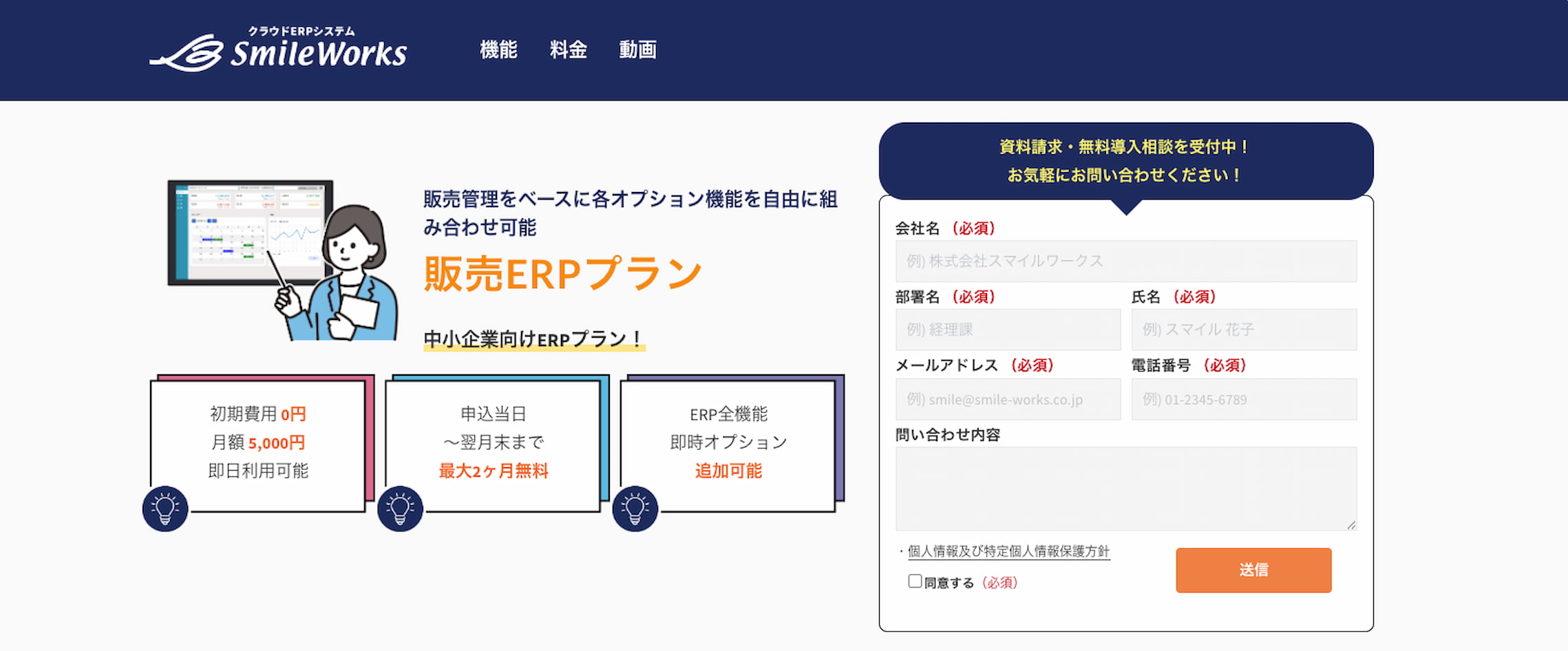The width and height of the screenshot is (1568, 651).
Task: Click the SmileWorks logo
Action: [x=278, y=50]
